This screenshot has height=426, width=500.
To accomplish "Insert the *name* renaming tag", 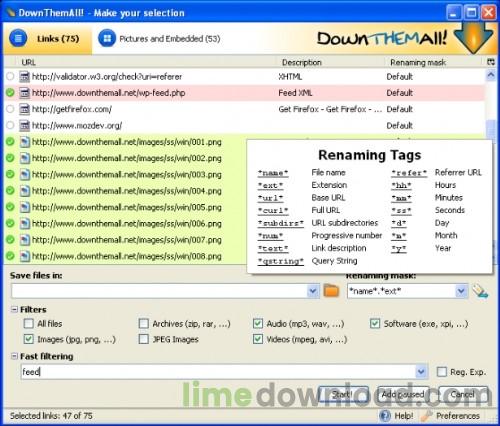I will point(273,173).
